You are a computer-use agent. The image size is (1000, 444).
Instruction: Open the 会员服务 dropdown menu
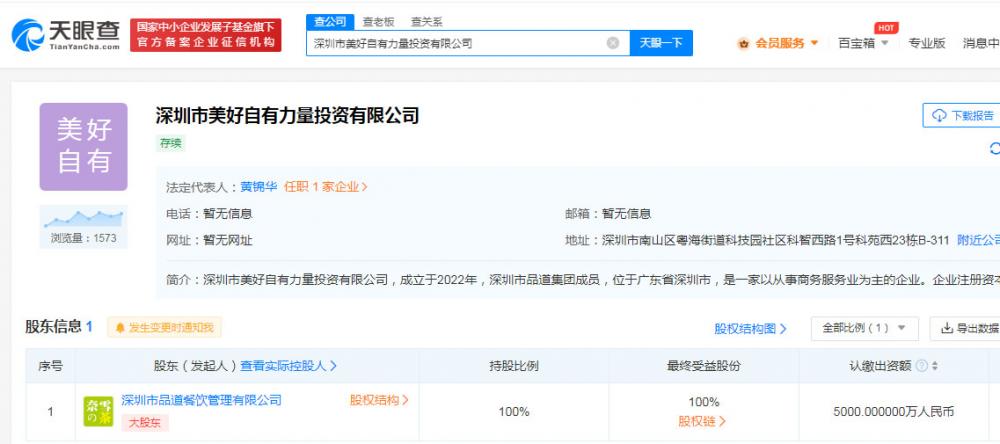(x=787, y=43)
